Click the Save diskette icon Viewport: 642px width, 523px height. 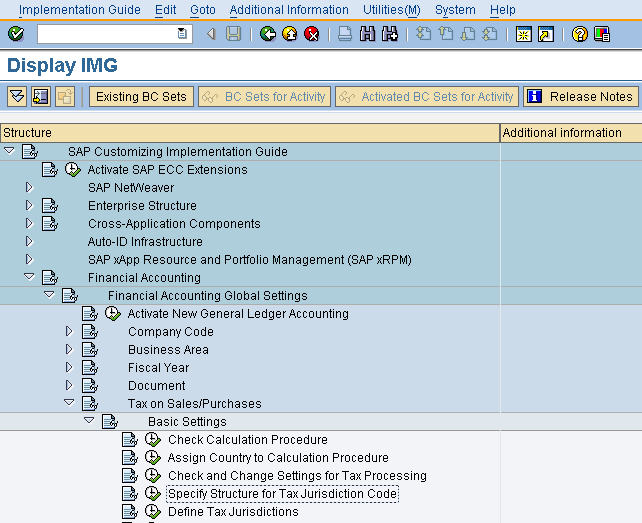[x=233, y=34]
